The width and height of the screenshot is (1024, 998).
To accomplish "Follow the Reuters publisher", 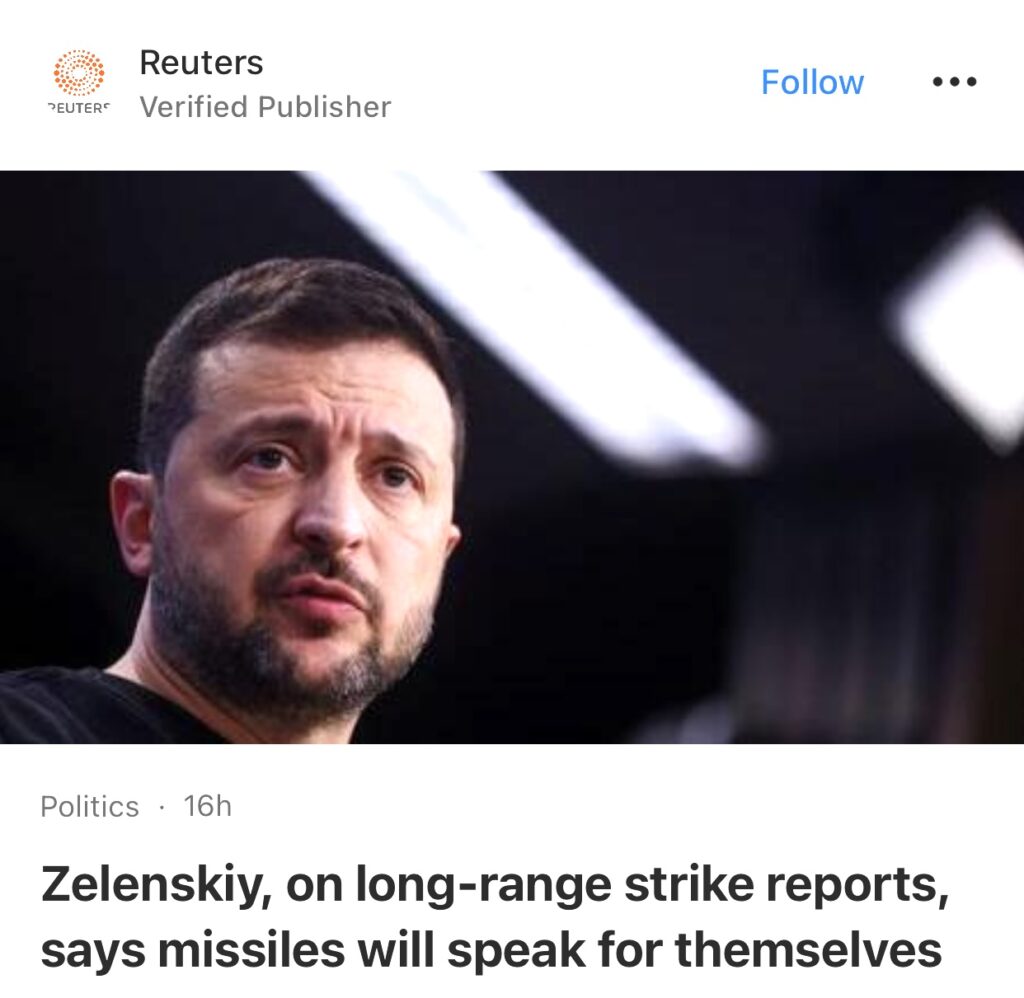I will pos(812,82).
